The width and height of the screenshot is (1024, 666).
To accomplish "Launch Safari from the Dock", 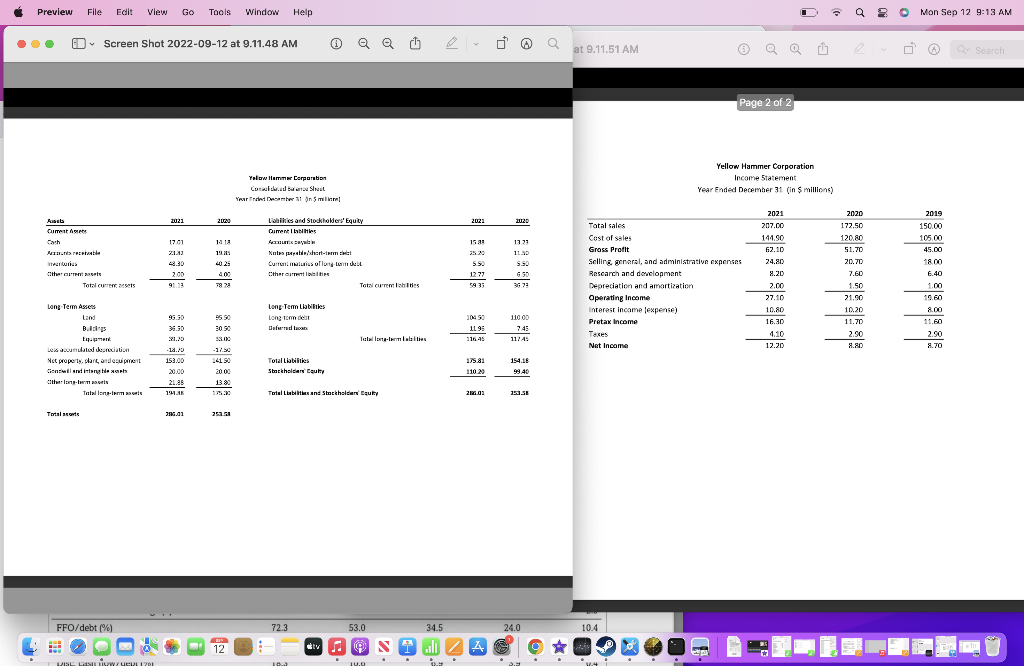I will pyautogui.click(x=78, y=646).
